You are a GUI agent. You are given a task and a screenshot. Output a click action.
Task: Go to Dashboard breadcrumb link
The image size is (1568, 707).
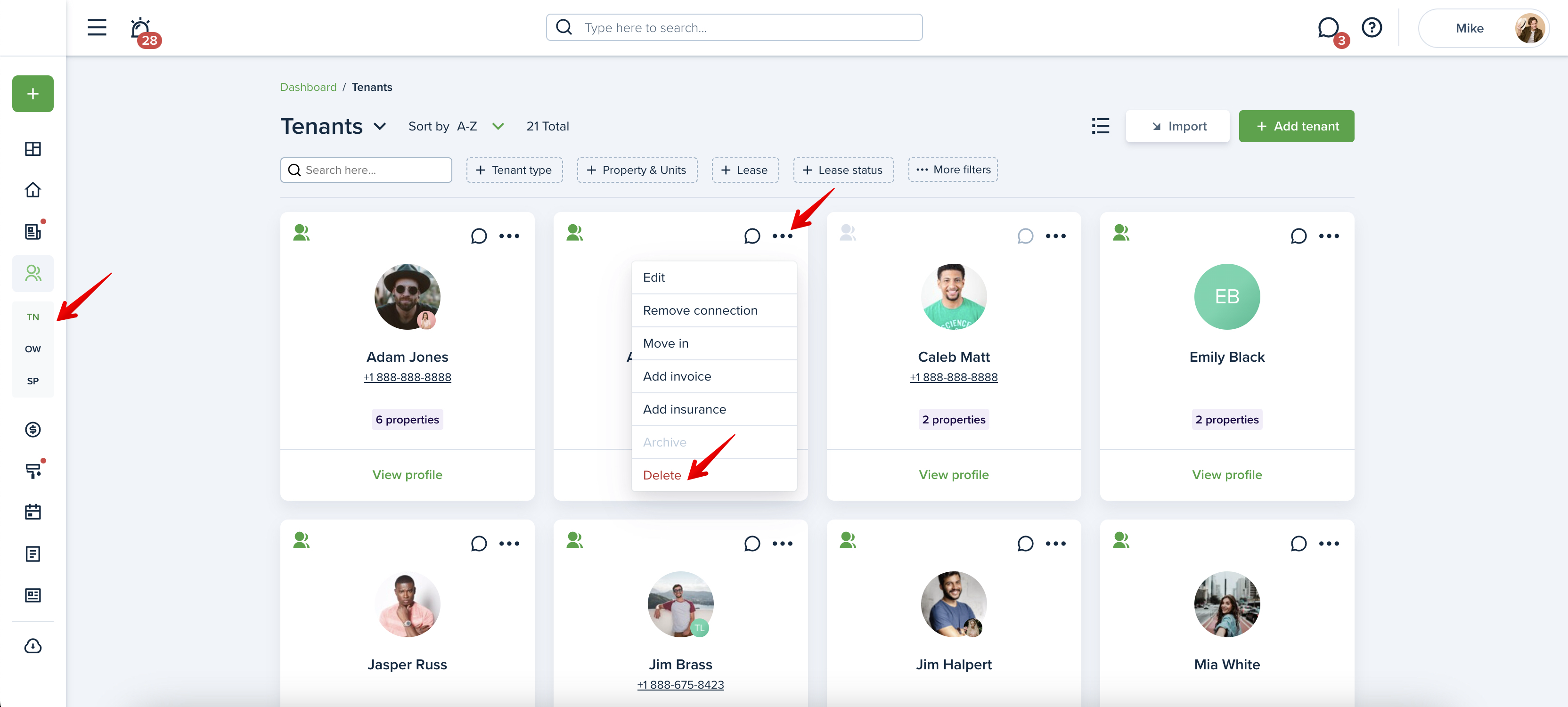(x=308, y=87)
